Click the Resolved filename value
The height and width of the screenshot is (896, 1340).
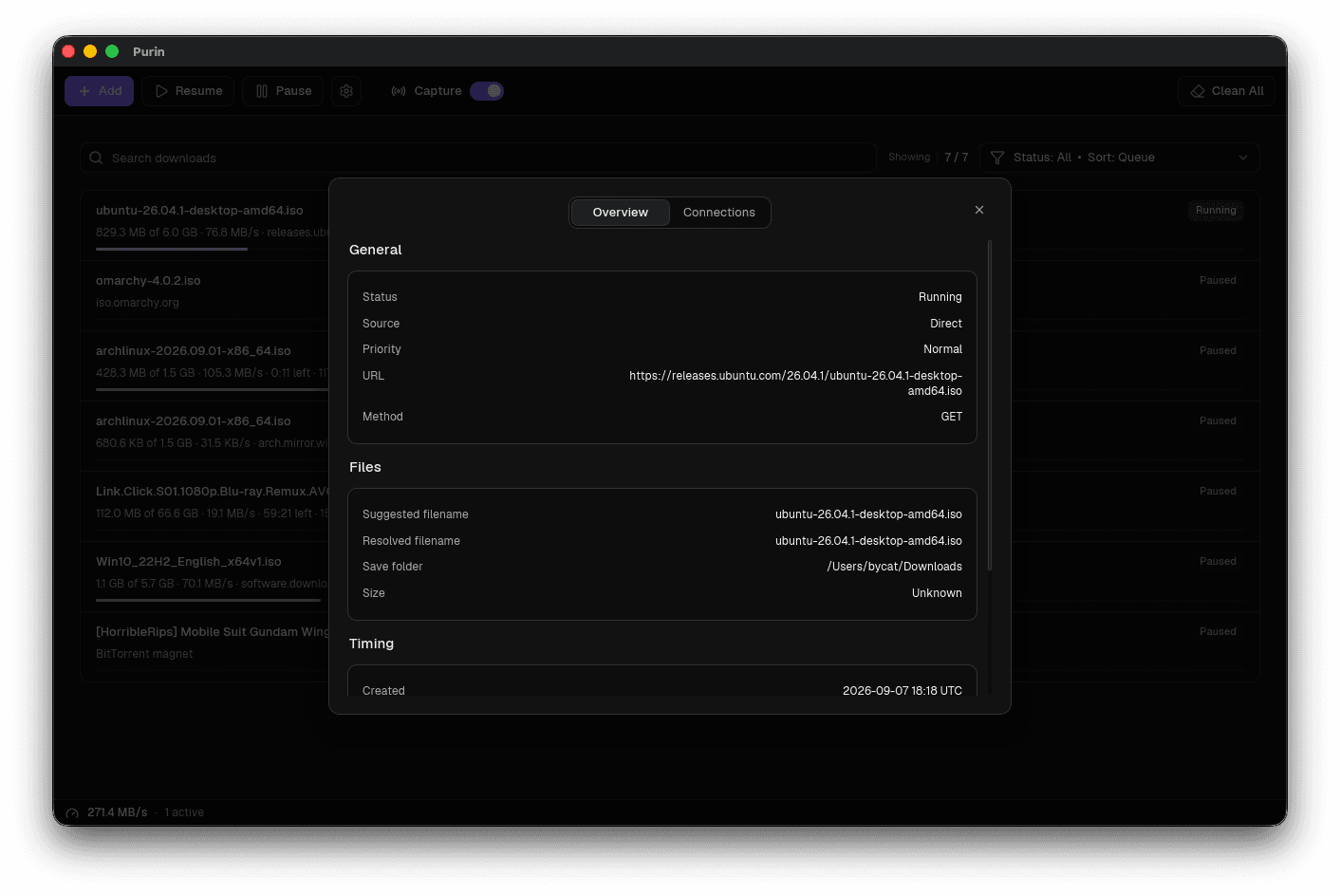point(868,541)
